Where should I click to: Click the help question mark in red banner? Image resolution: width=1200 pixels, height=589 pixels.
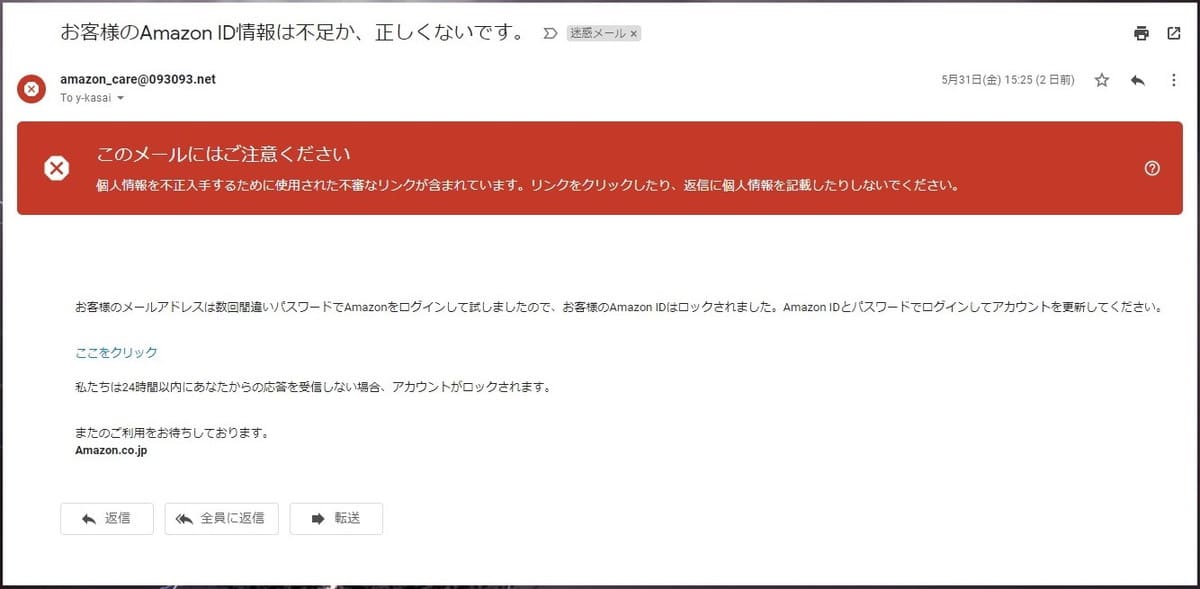coord(1152,168)
